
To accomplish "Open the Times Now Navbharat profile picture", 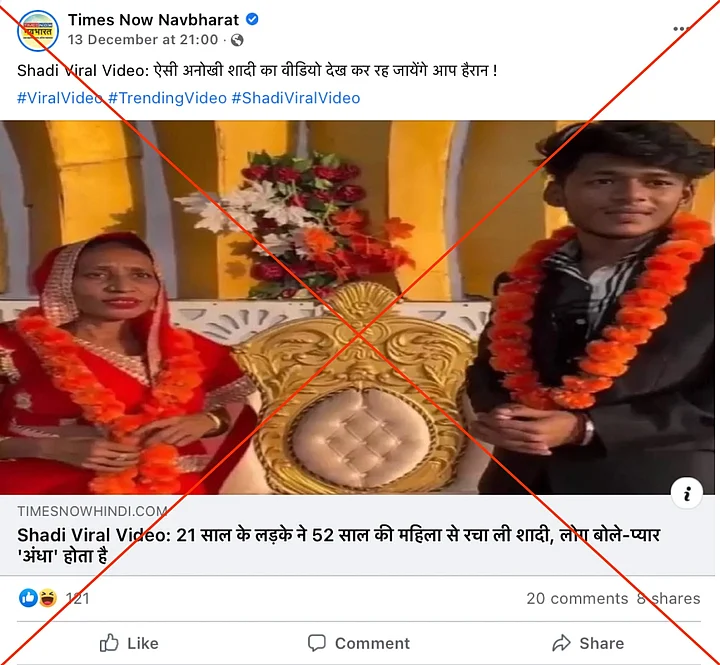I will point(38,30).
